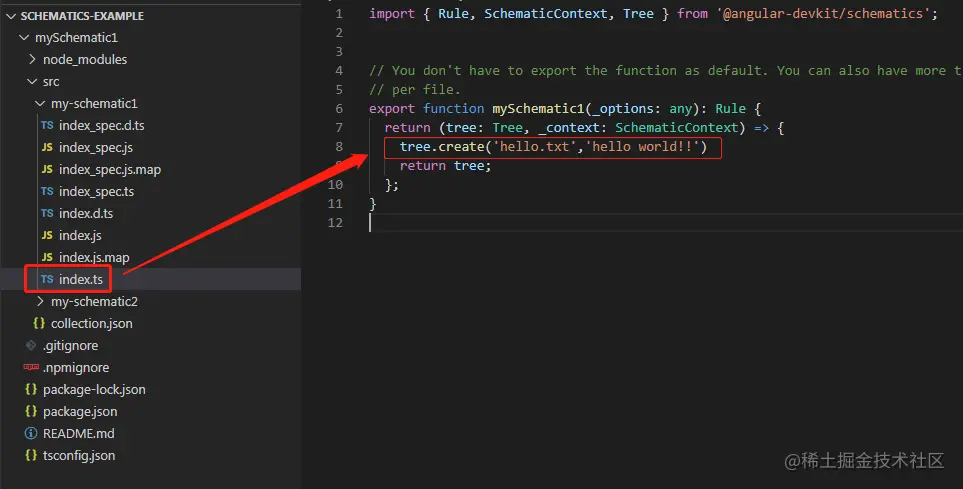Select index.ts in the file tree
Screen dimensions: 963x489
point(81,280)
